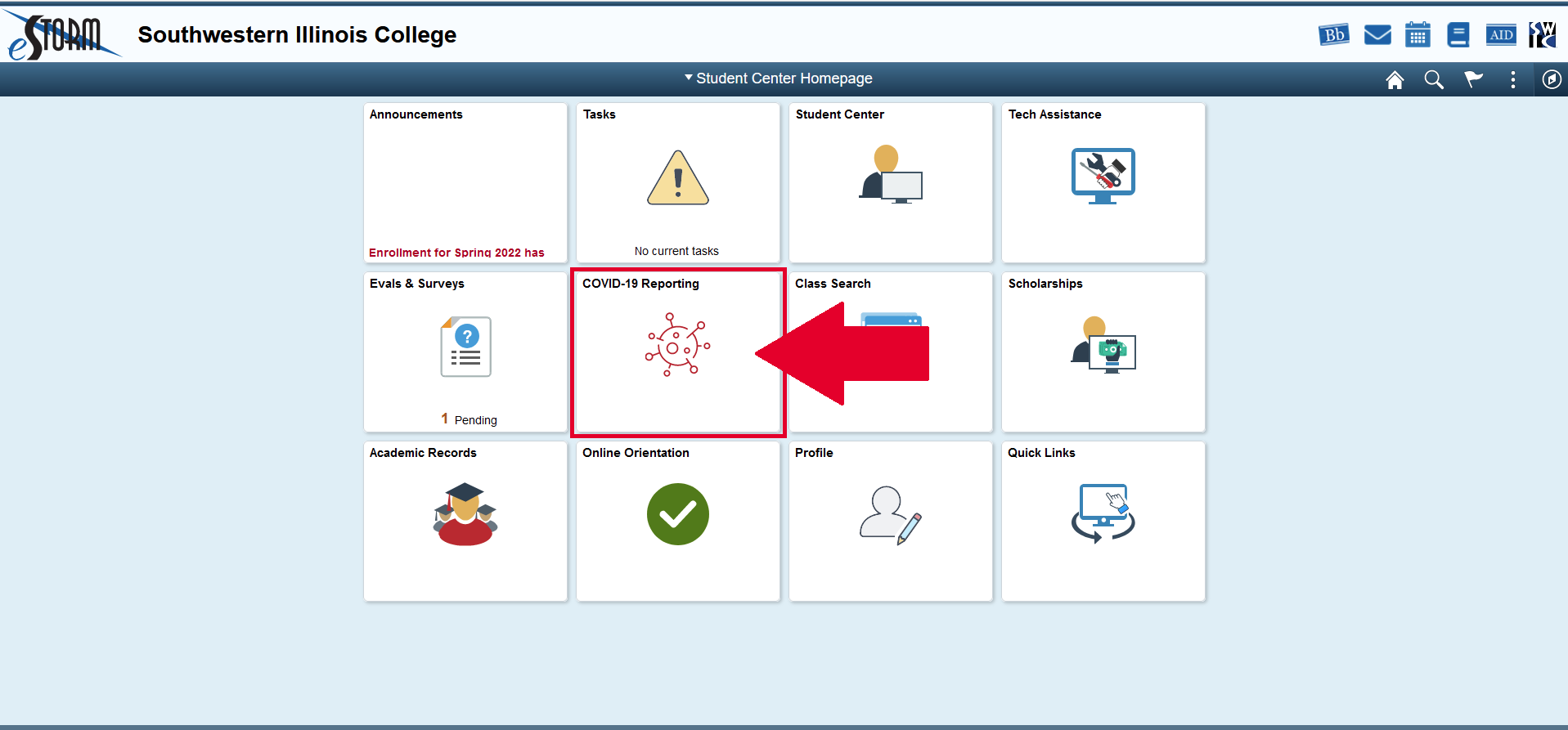Go to Home using house icon
This screenshot has width=1568, height=730.
tap(1395, 79)
